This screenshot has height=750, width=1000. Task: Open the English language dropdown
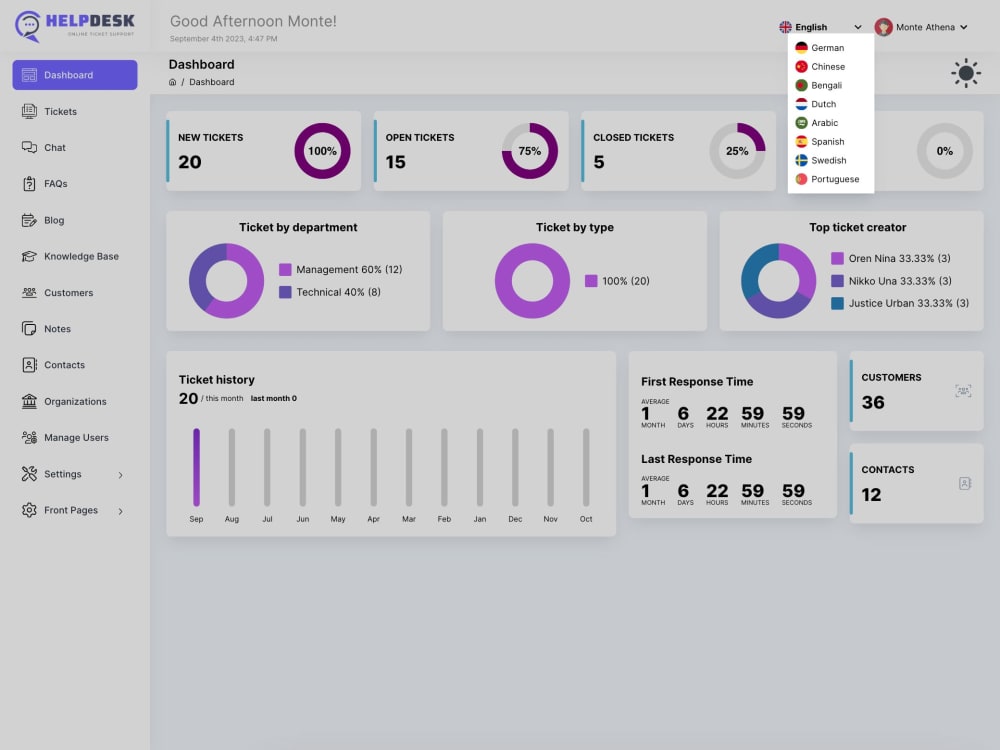click(820, 27)
